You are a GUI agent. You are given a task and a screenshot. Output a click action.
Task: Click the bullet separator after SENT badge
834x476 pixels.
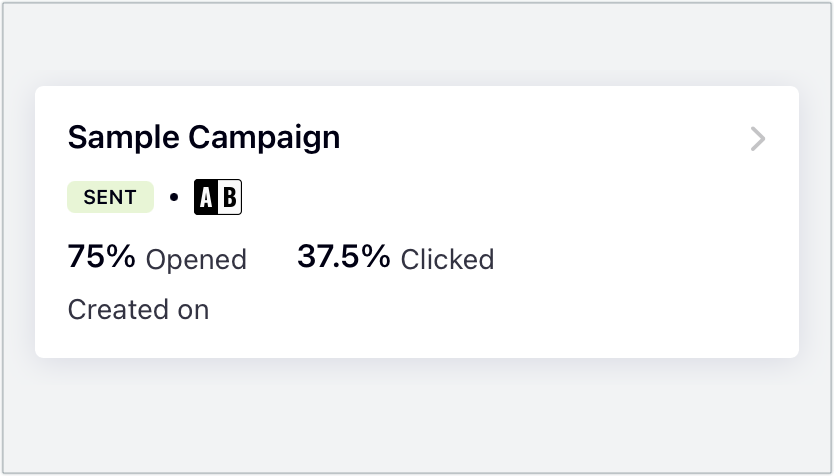[174, 198]
